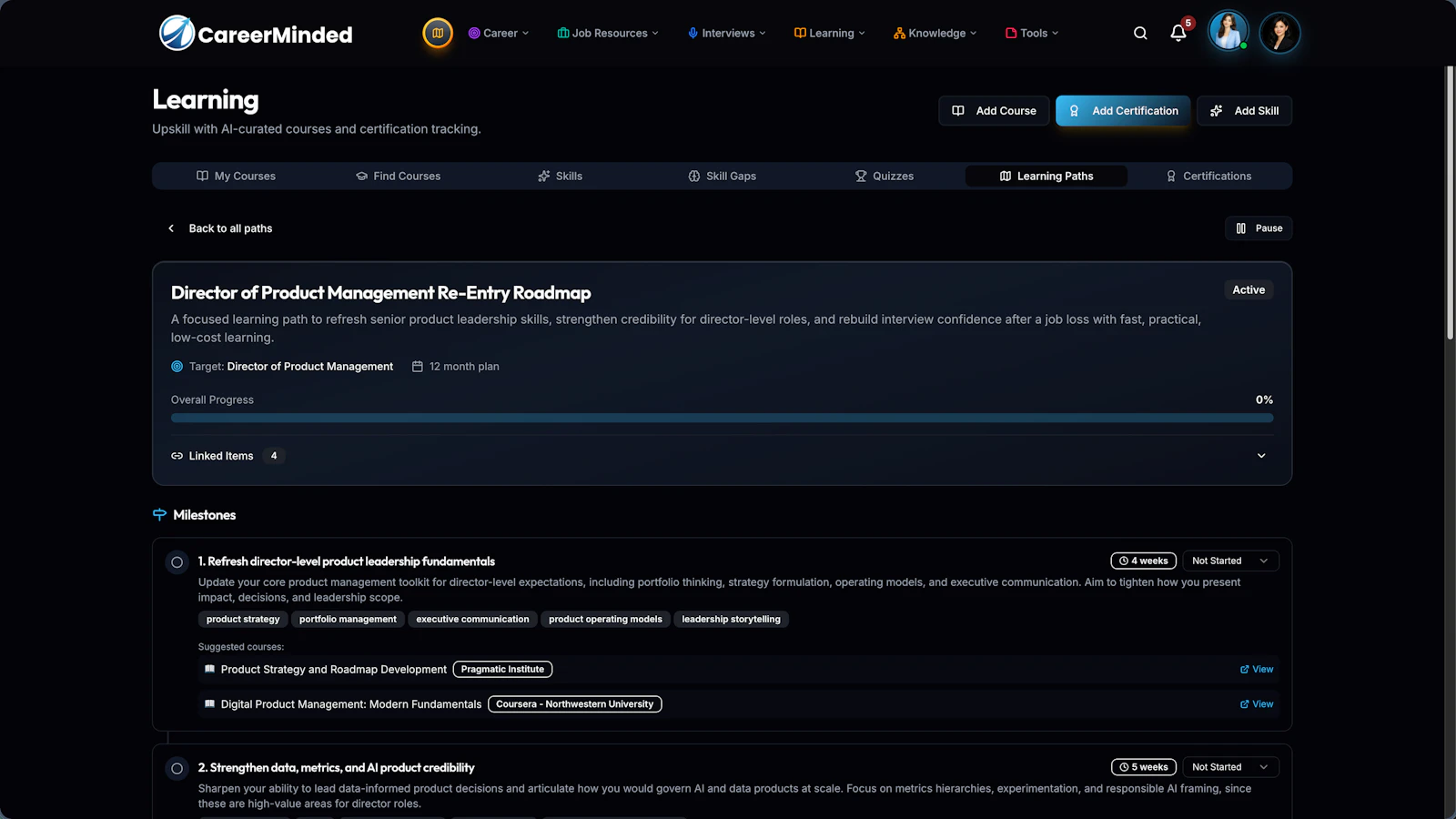View Digital Product Management course
The width and height of the screenshot is (1456, 819).
(1257, 703)
